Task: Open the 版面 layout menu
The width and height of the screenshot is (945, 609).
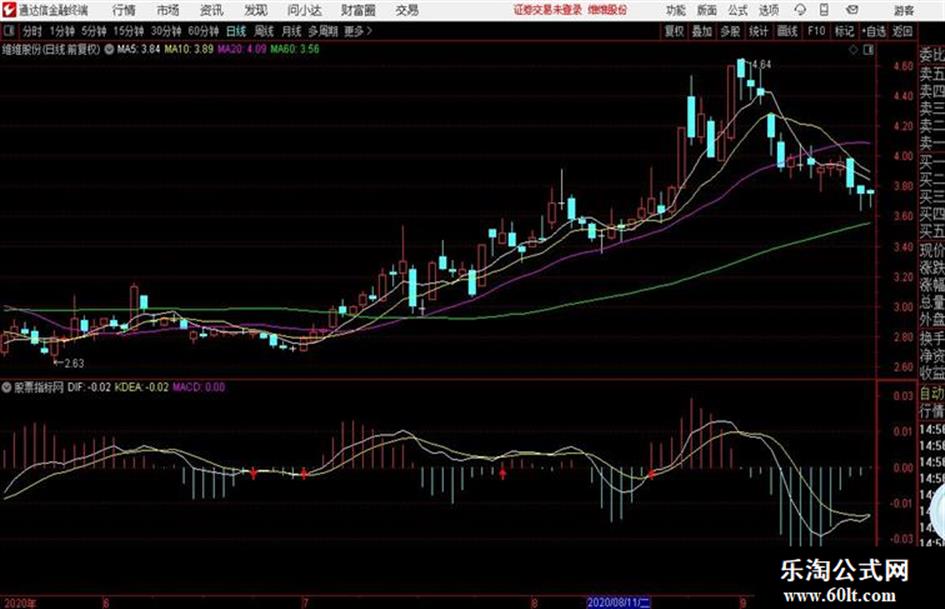Action: point(707,10)
